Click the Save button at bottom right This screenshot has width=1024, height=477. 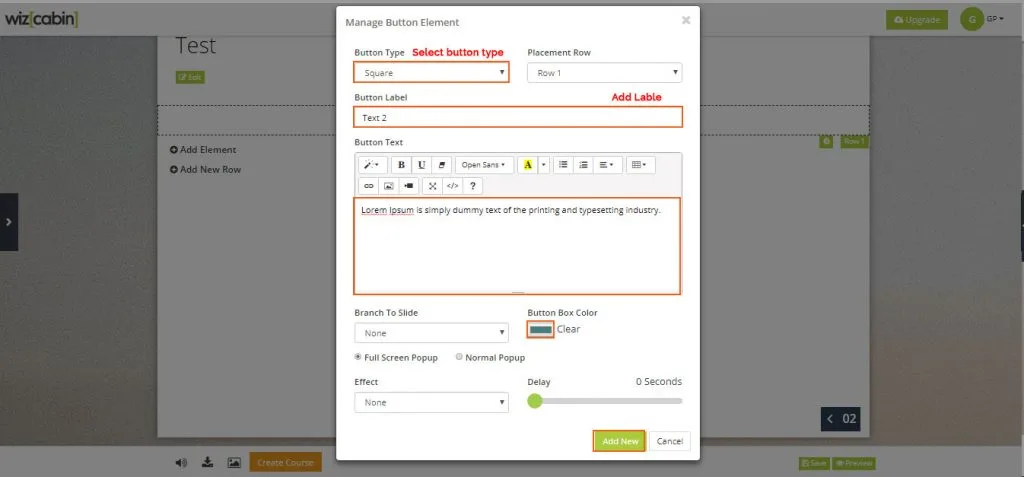(814, 463)
